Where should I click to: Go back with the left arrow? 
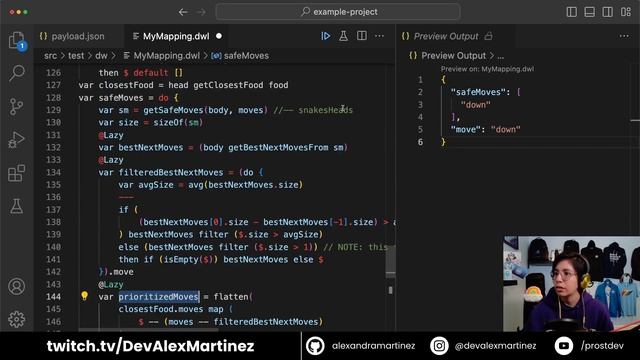pos(183,12)
